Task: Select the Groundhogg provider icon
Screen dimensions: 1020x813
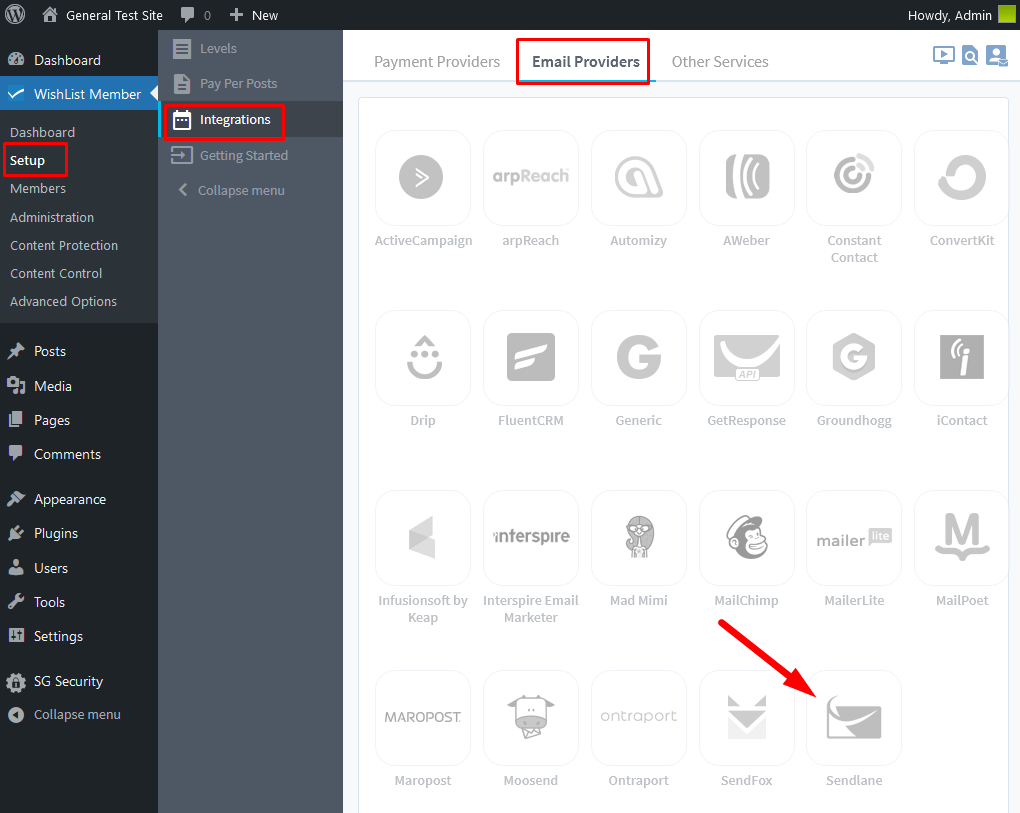Action: click(x=853, y=358)
